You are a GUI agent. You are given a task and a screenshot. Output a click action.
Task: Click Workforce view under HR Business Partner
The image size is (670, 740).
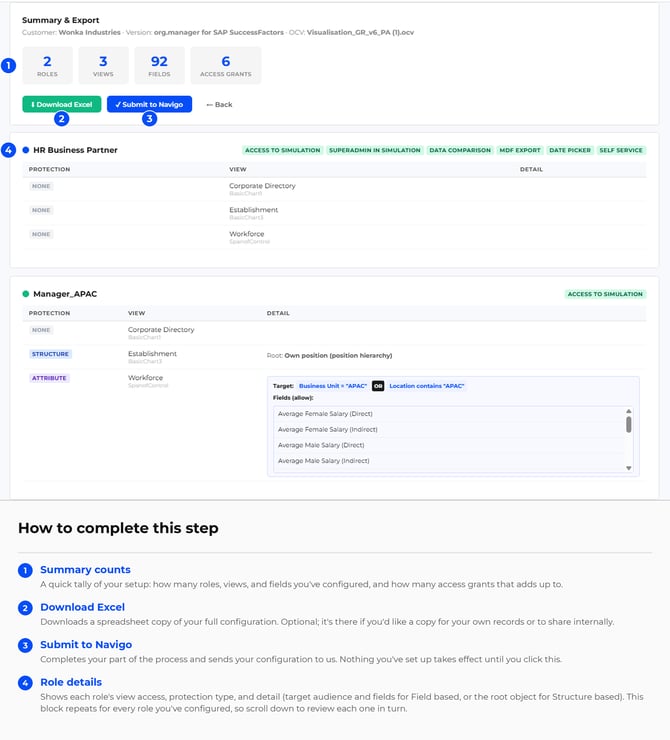click(247, 234)
